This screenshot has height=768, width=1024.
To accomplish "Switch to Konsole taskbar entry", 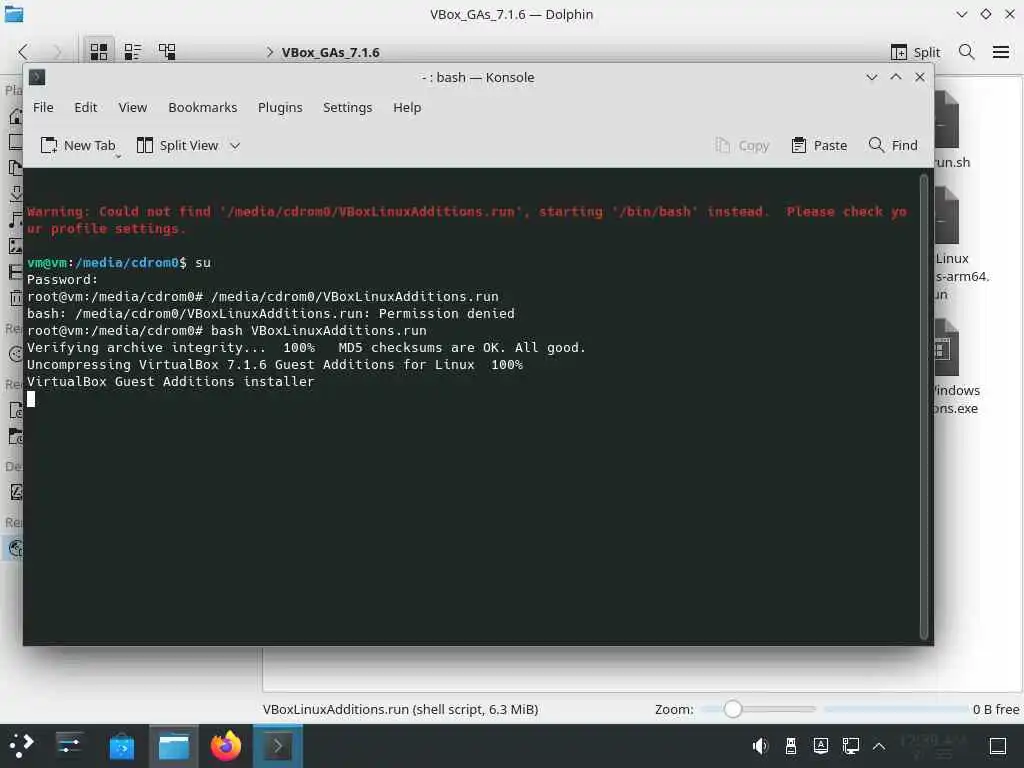I will 278,745.
